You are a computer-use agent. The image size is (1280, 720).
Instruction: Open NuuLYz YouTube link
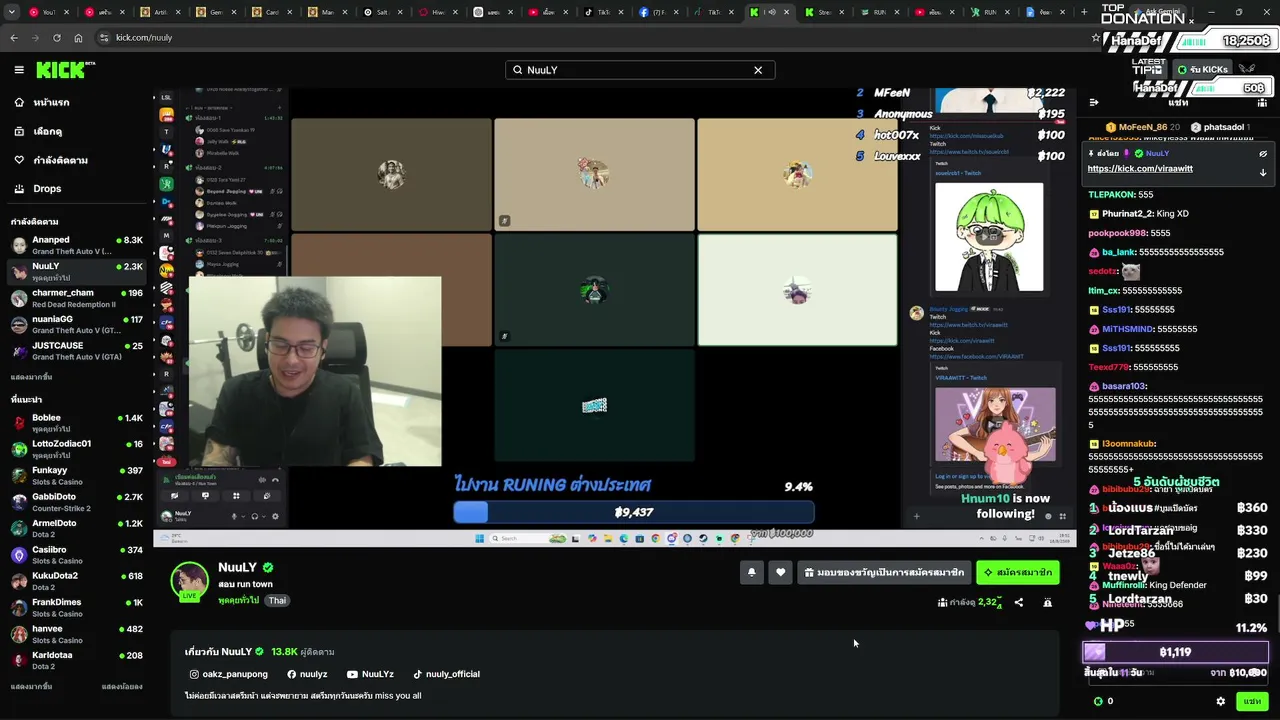[370, 674]
